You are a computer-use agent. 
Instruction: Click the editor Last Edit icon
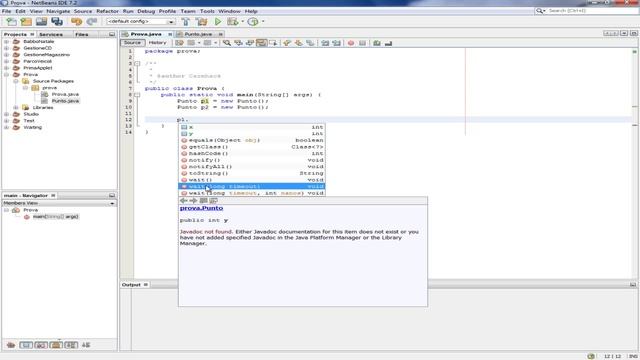point(179,43)
